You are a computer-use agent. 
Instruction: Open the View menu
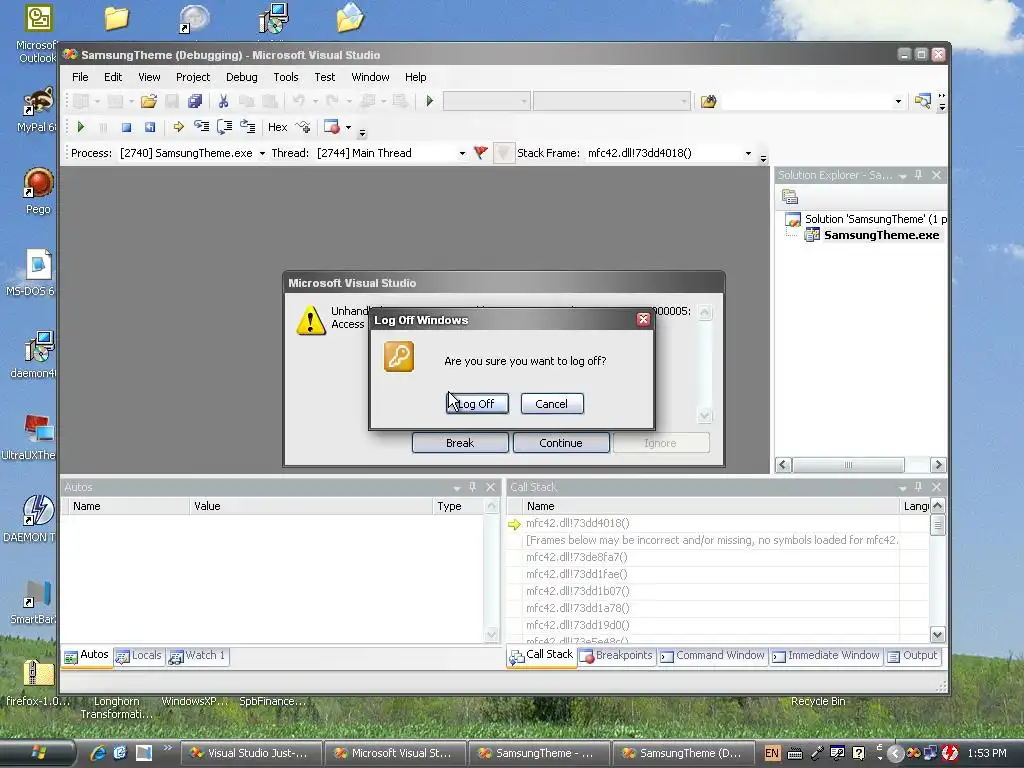tap(149, 77)
